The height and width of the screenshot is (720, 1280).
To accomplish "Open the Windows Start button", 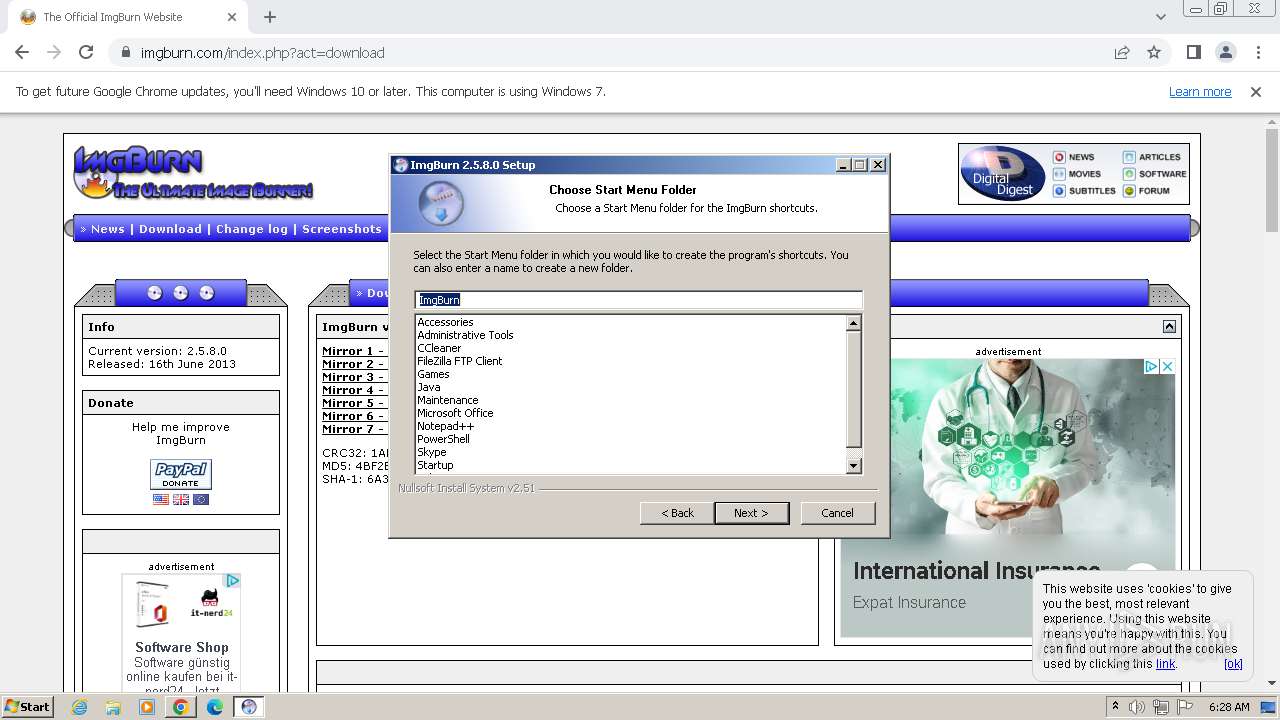I will 28,707.
